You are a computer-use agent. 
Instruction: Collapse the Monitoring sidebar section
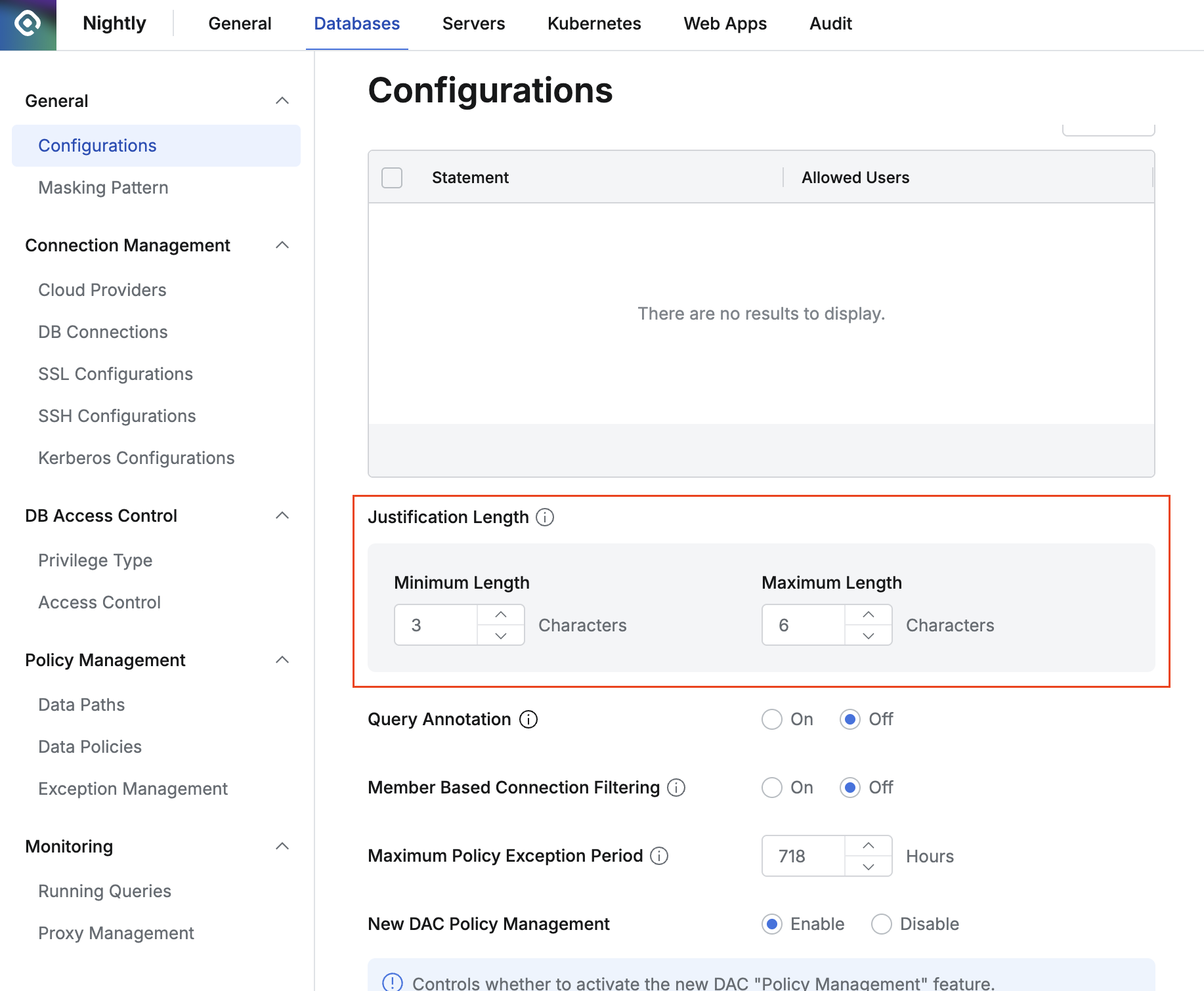[282, 847]
